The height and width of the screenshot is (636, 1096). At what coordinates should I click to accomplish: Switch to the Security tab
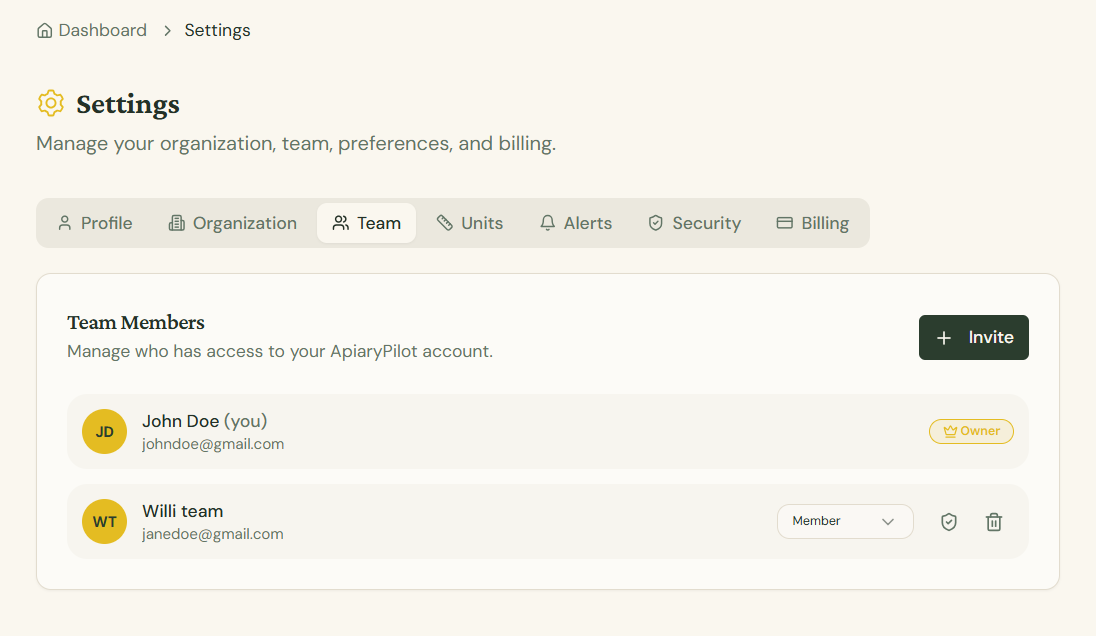(695, 223)
